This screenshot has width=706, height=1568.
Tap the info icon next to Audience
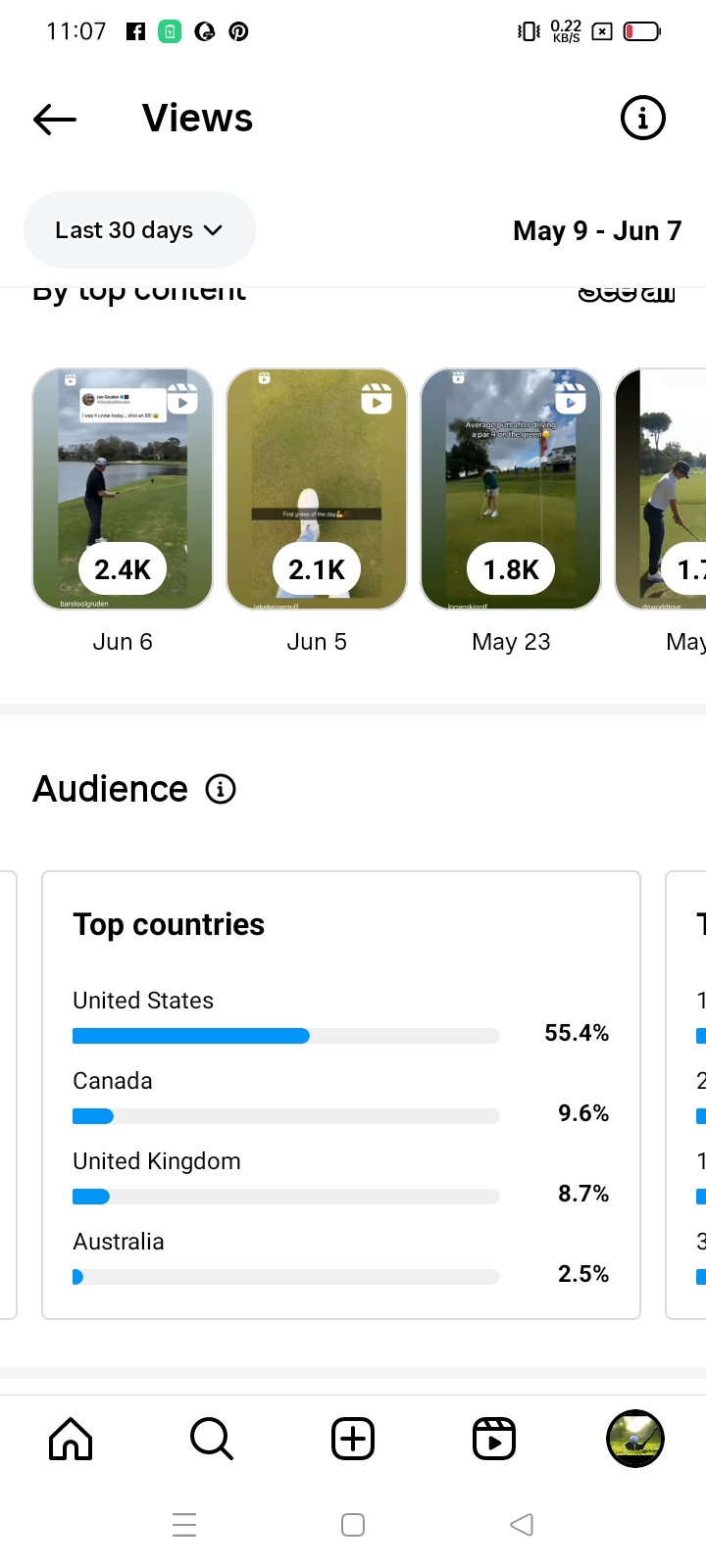point(221,789)
